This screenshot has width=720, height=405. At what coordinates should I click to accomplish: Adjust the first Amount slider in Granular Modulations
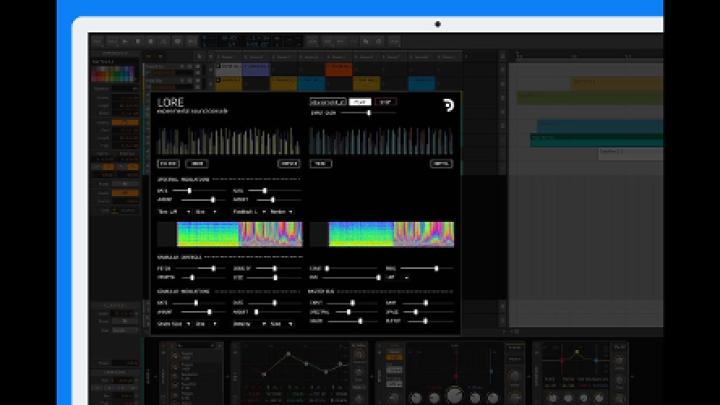coord(203,312)
